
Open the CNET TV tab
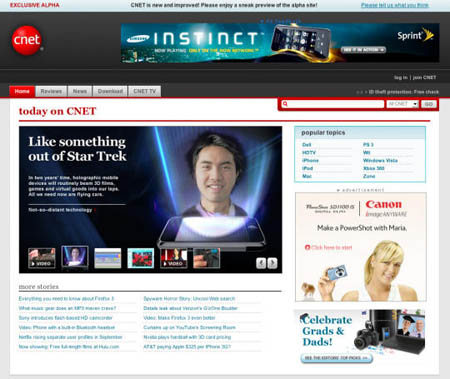144,91
